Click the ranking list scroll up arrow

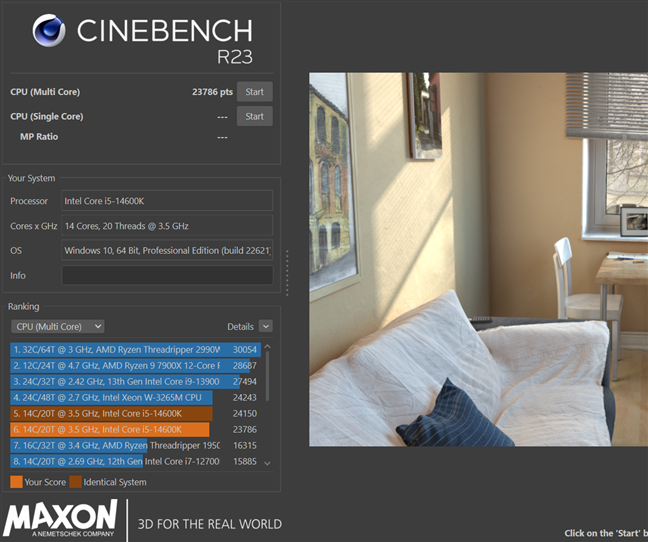(267, 346)
